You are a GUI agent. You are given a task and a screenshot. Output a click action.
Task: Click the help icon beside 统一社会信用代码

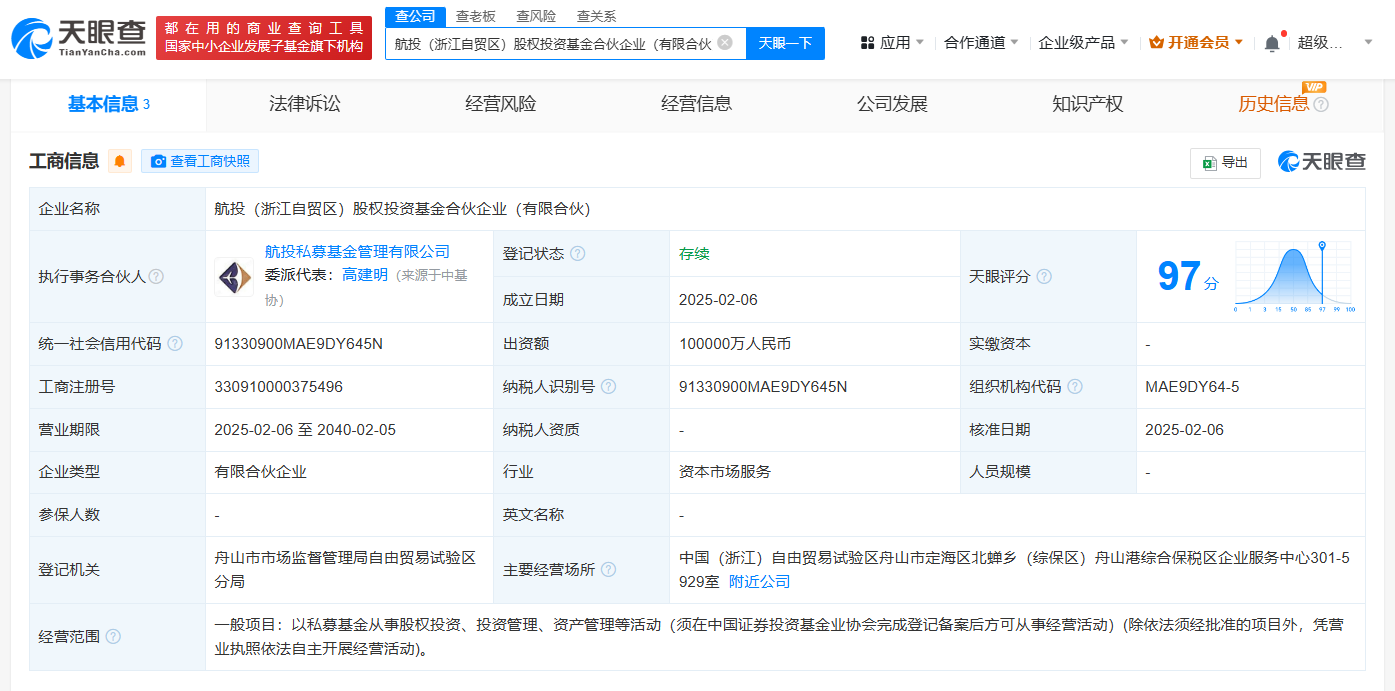point(175,343)
